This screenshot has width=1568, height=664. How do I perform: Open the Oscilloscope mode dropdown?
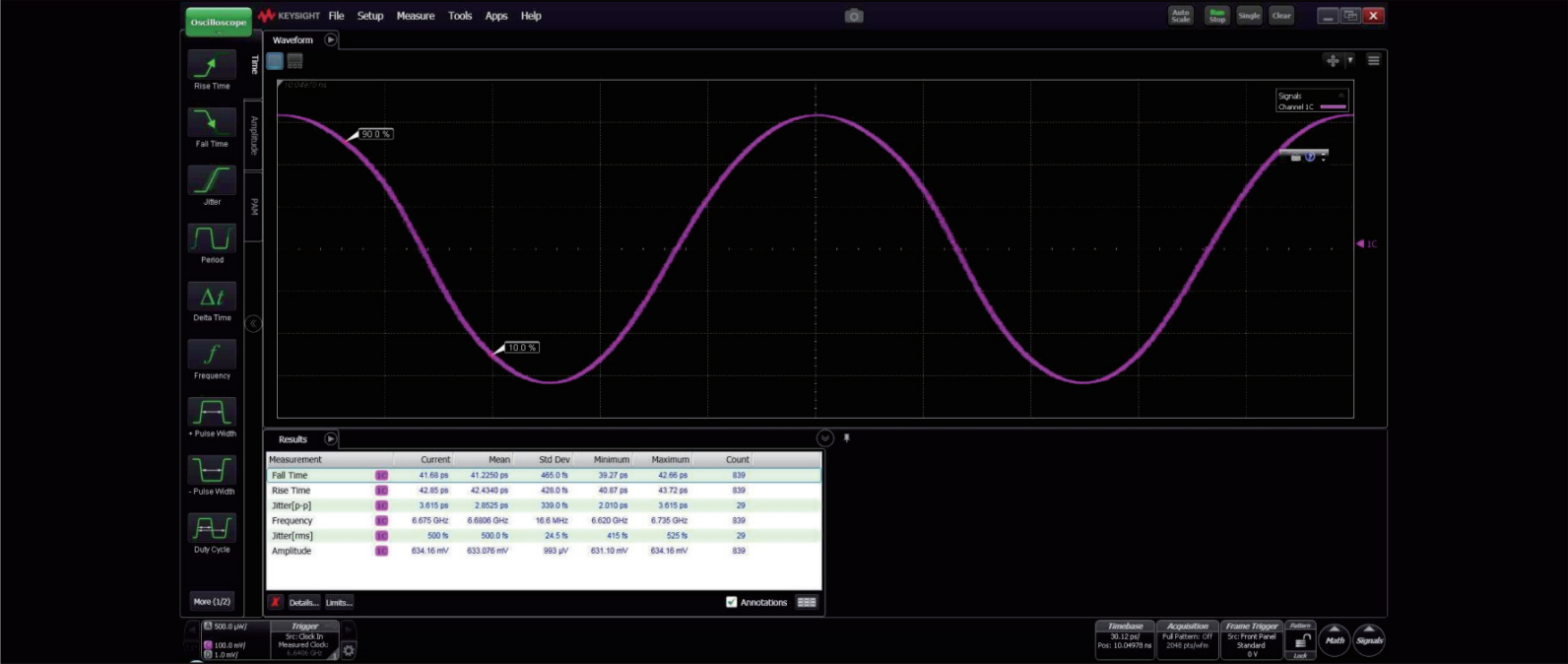pos(219,22)
